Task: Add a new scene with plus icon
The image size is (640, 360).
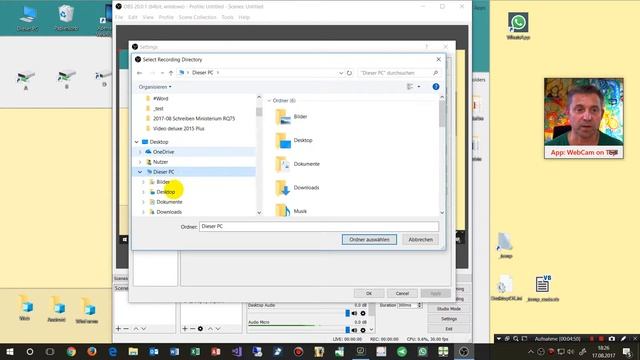Action: tap(118, 329)
